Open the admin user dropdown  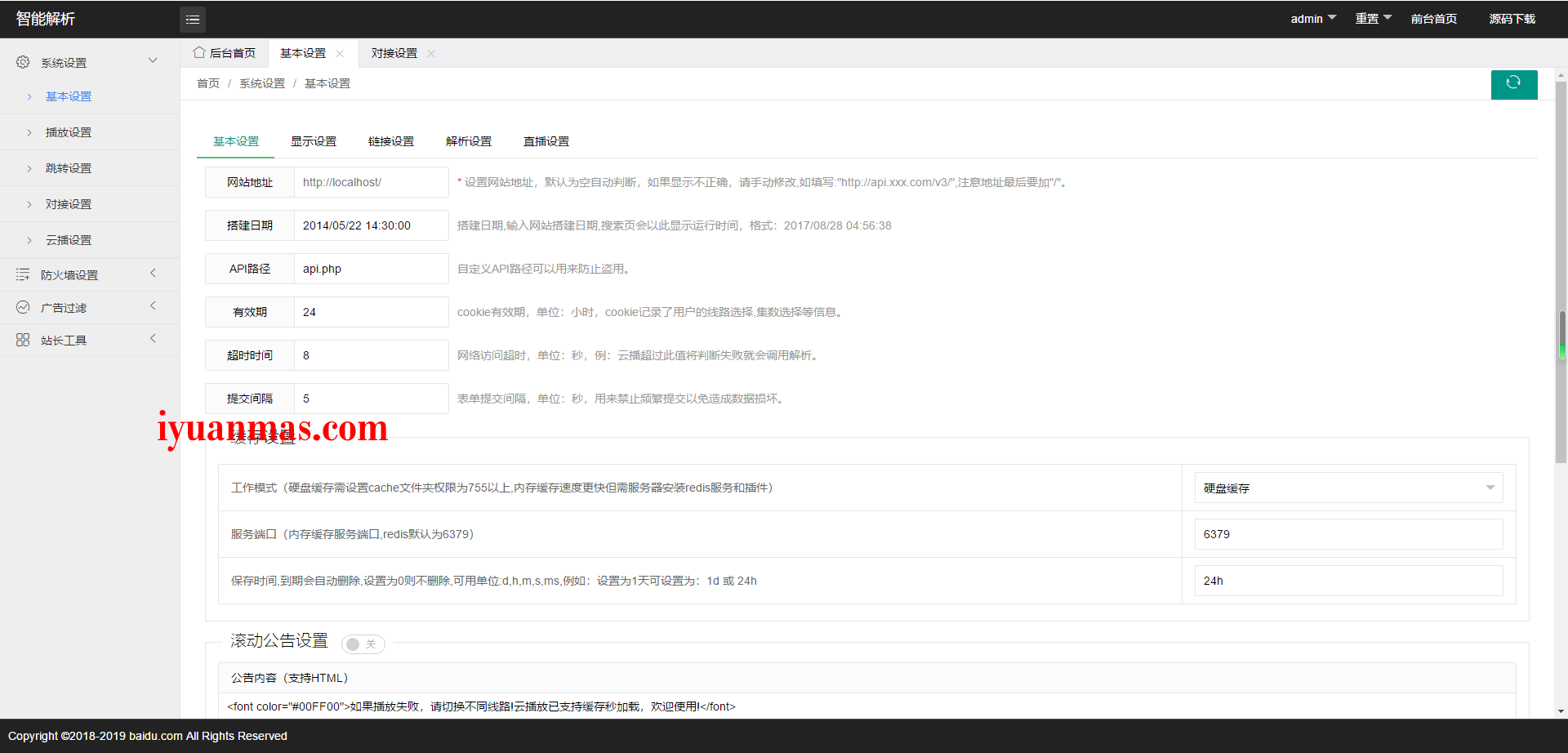(1313, 19)
